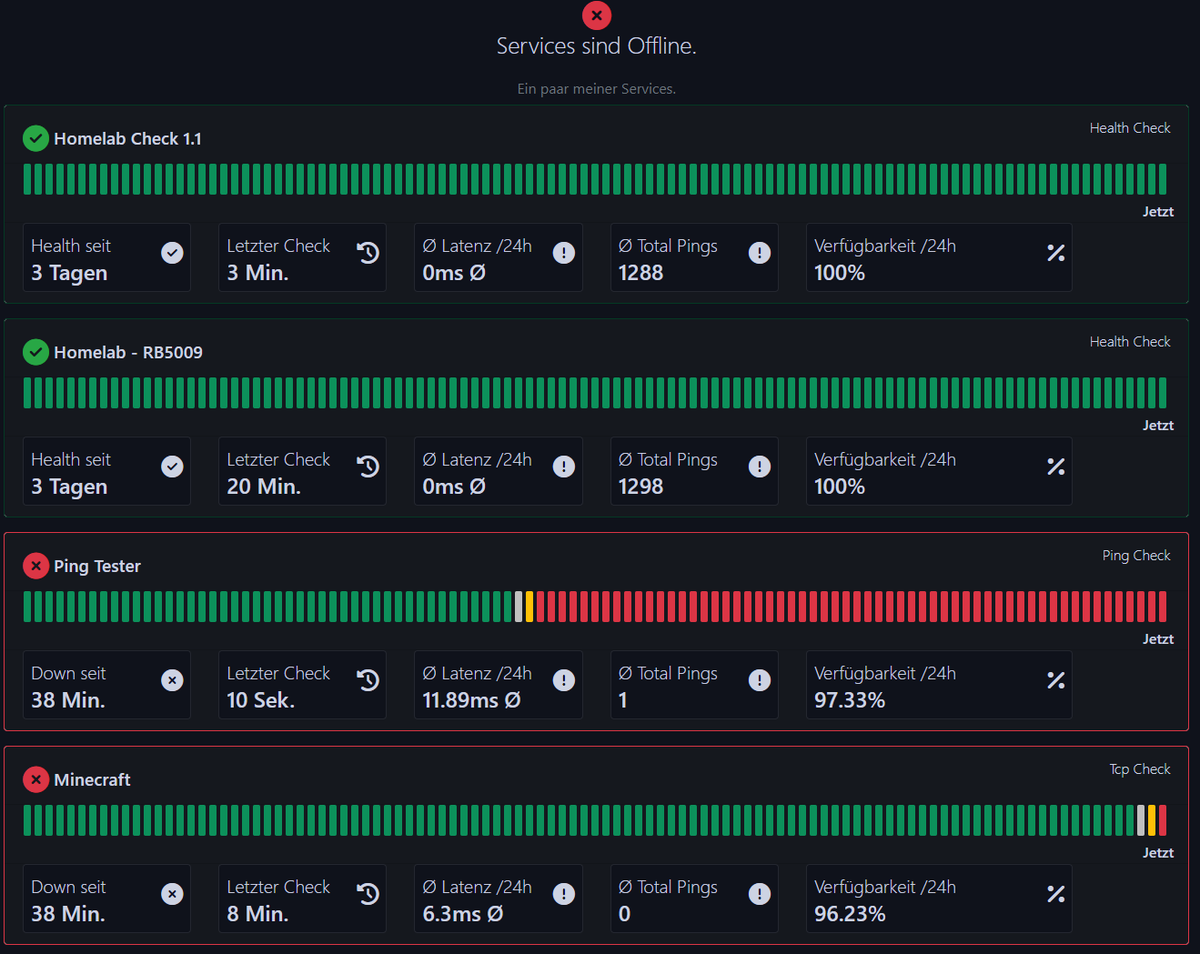Screen dimensions: 1200x954
Task: Click info icon in Minecraft Total Pings card
Action: point(760,895)
